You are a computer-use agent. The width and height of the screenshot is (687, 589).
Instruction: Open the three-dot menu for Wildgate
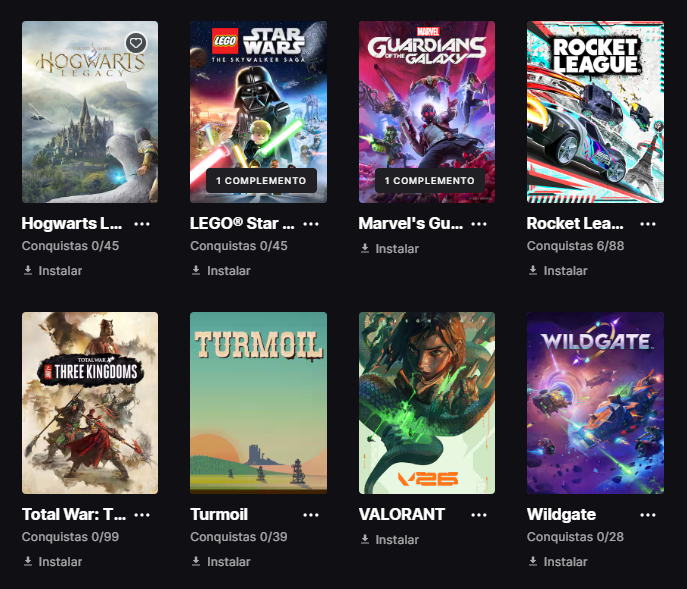tap(648, 514)
